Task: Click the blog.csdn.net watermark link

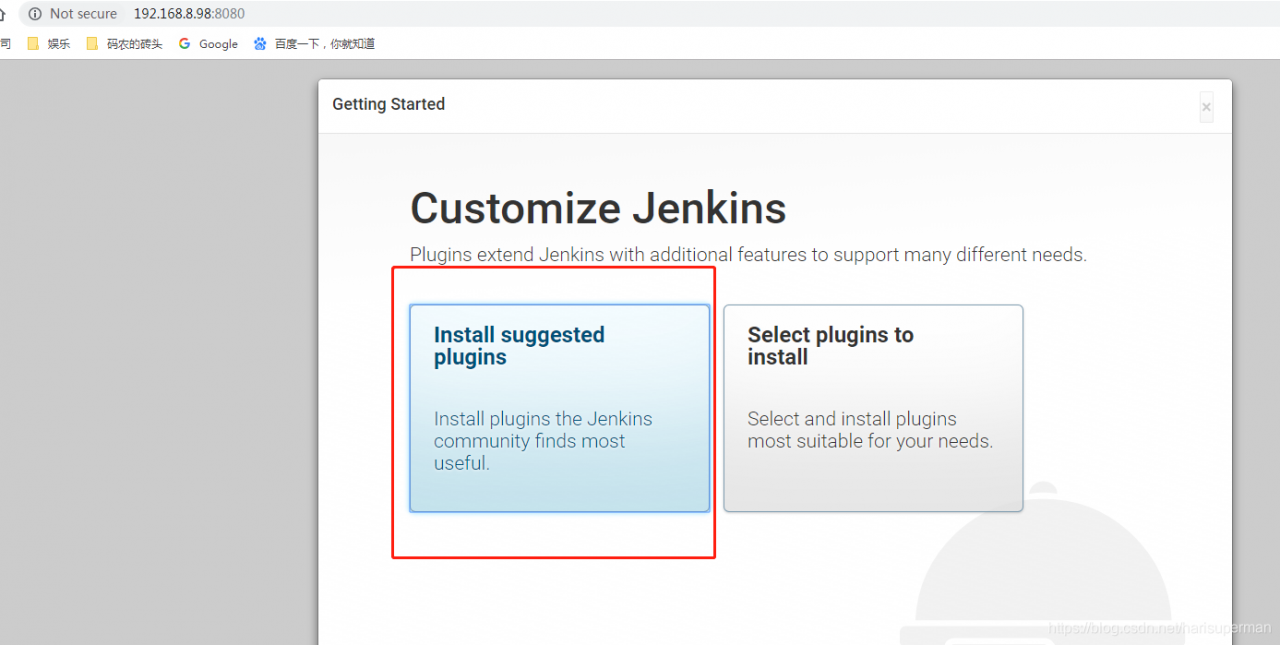Action: [x=1159, y=628]
